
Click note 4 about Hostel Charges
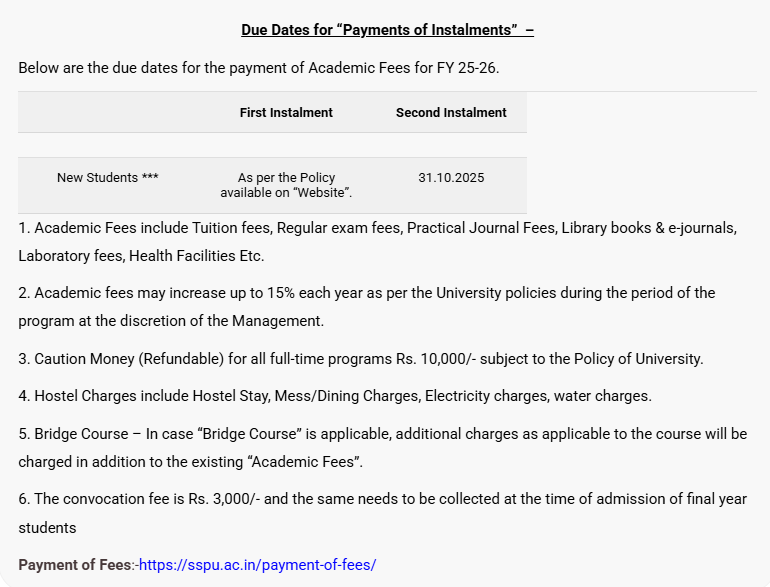coord(335,396)
